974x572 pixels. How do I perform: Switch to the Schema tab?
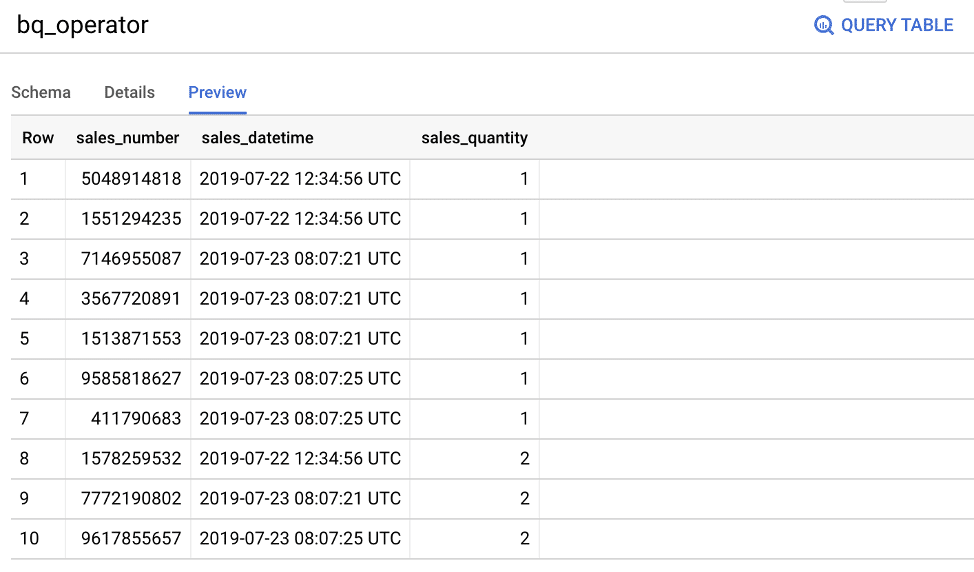(x=41, y=93)
